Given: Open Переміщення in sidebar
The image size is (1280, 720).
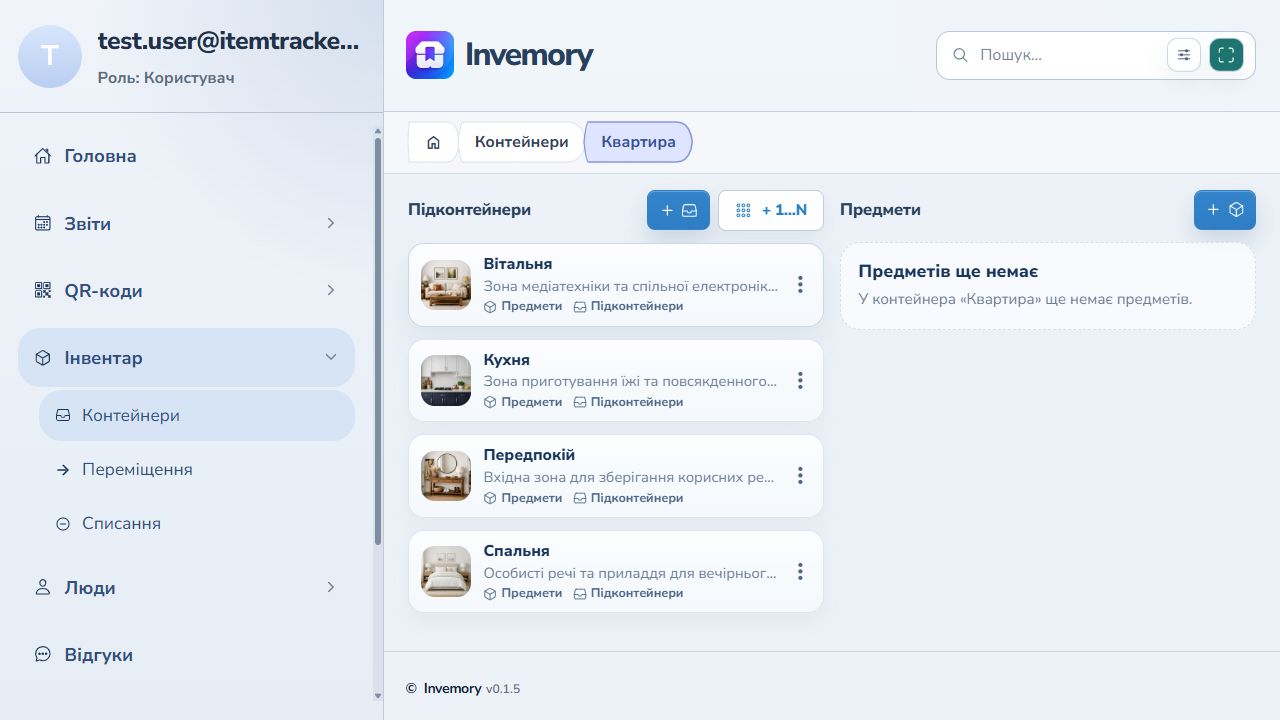Looking at the screenshot, I should tap(197, 469).
